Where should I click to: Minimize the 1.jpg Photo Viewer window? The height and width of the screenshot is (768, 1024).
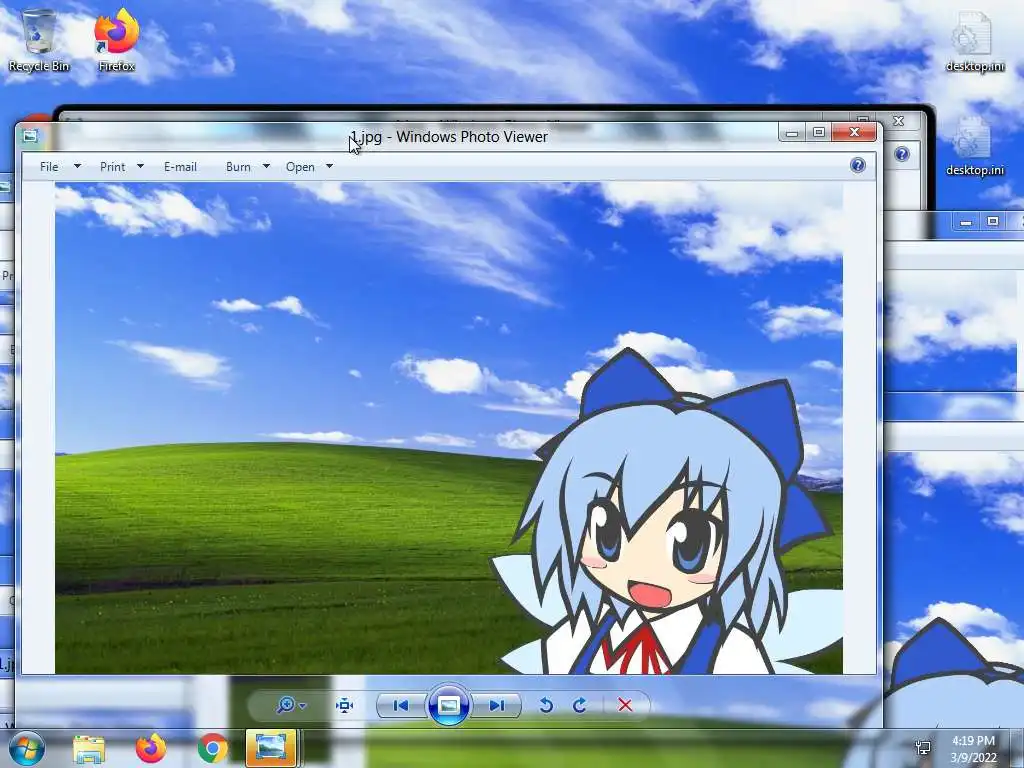pos(792,133)
